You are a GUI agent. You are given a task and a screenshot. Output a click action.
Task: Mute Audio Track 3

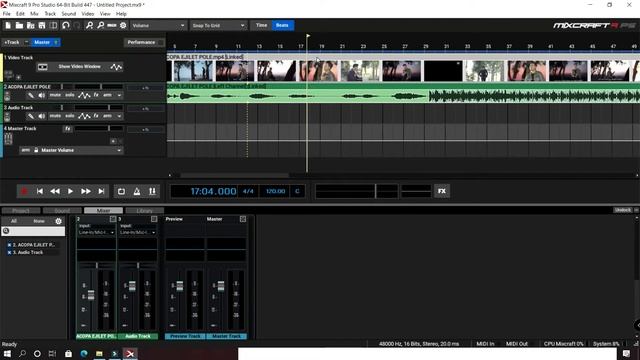coord(55,116)
